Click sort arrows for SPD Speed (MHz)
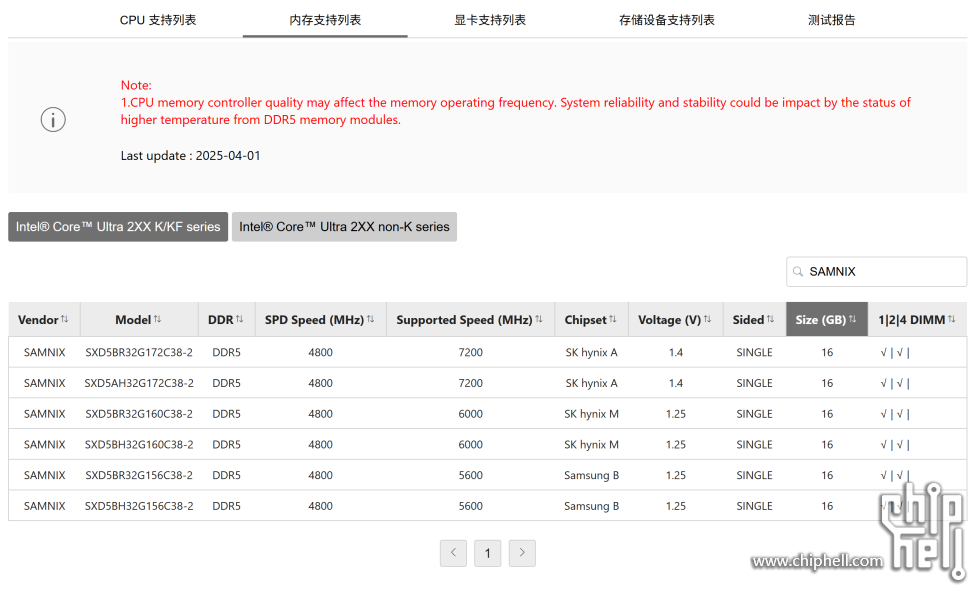979x596 pixels. point(370,319)
